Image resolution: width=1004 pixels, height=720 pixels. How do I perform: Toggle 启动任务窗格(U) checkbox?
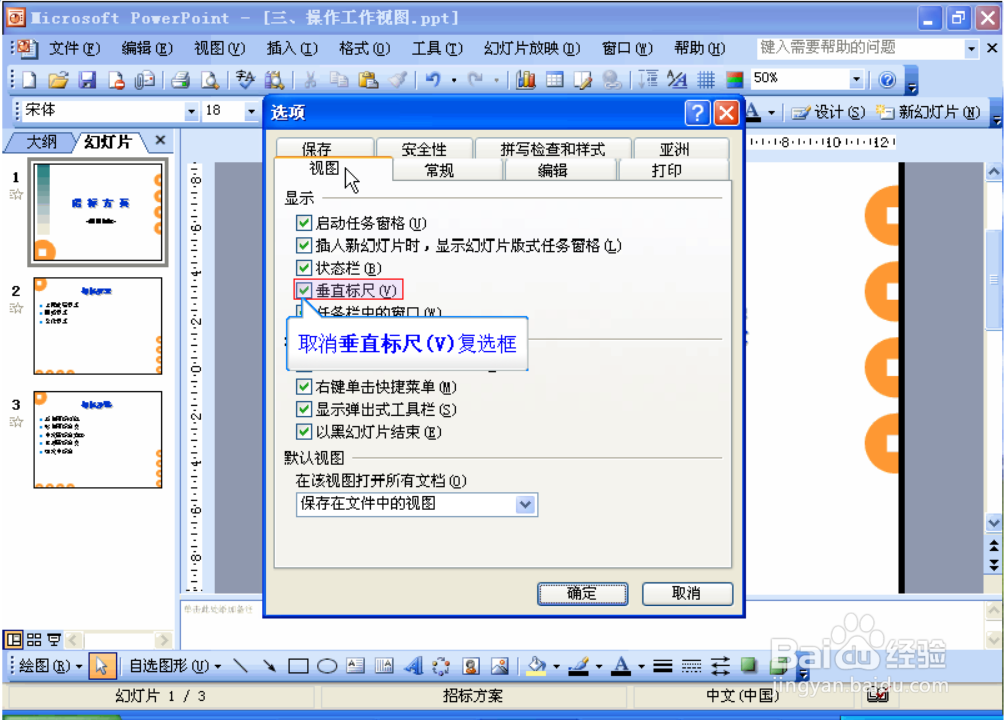pyautogui.click(x=304, y=223)
